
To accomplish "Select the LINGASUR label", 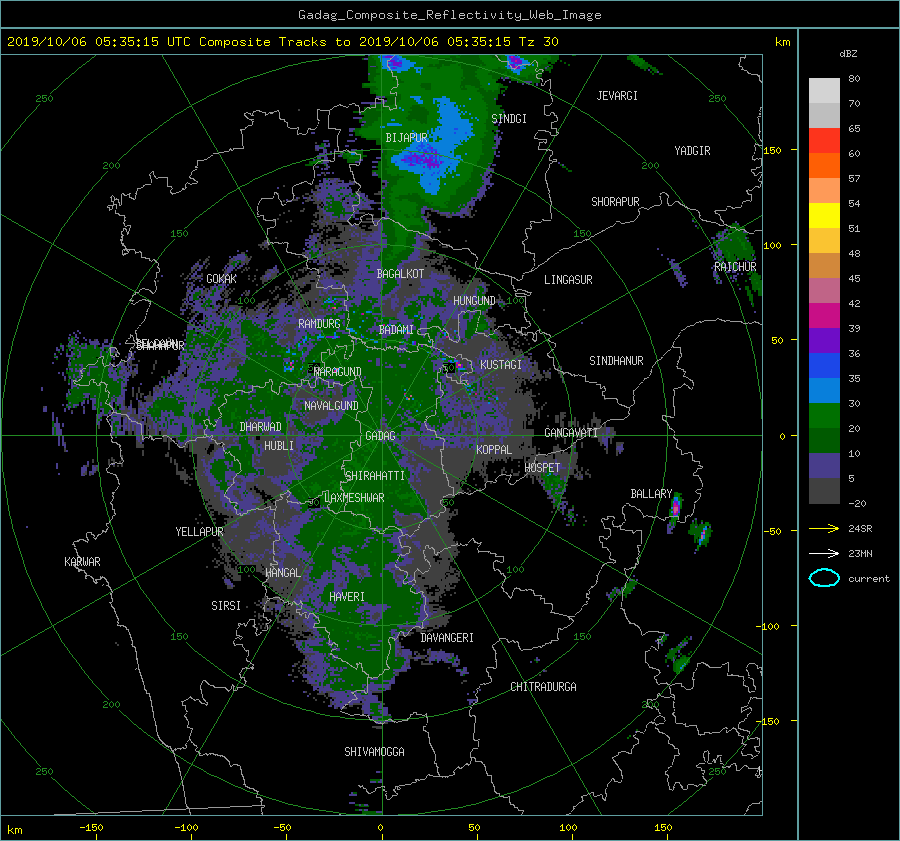I will (568, 280).
